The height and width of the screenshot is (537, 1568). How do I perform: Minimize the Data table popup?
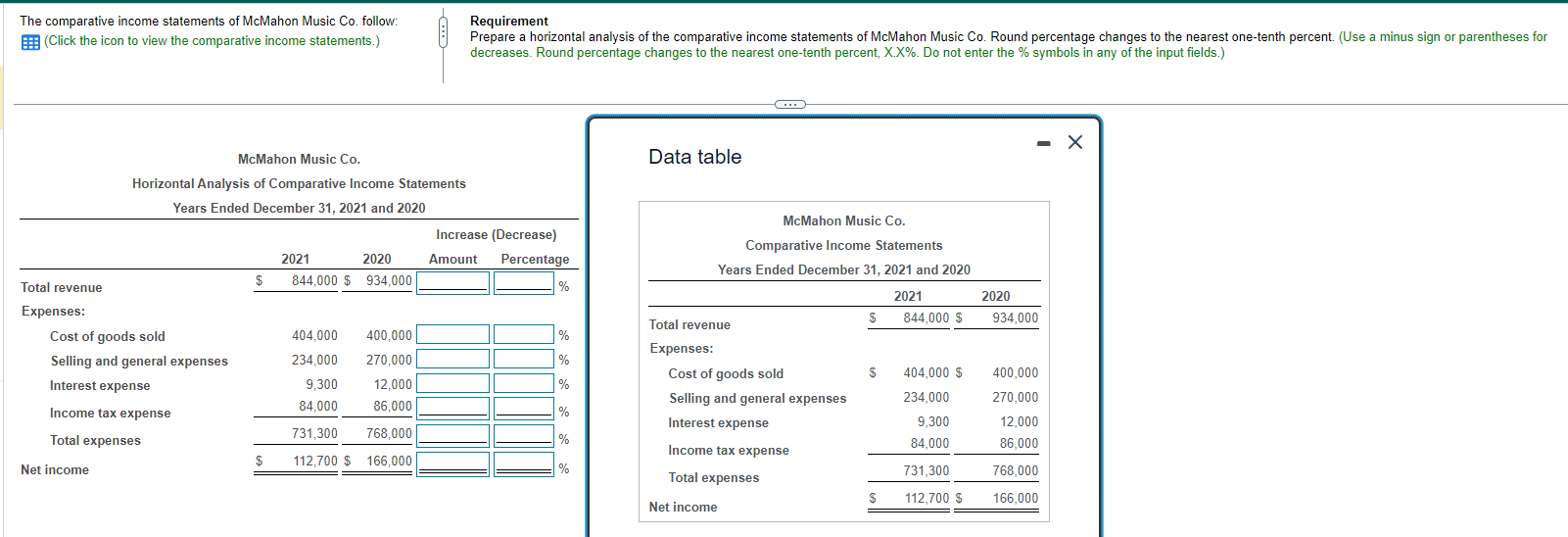tap(1044, 144)
